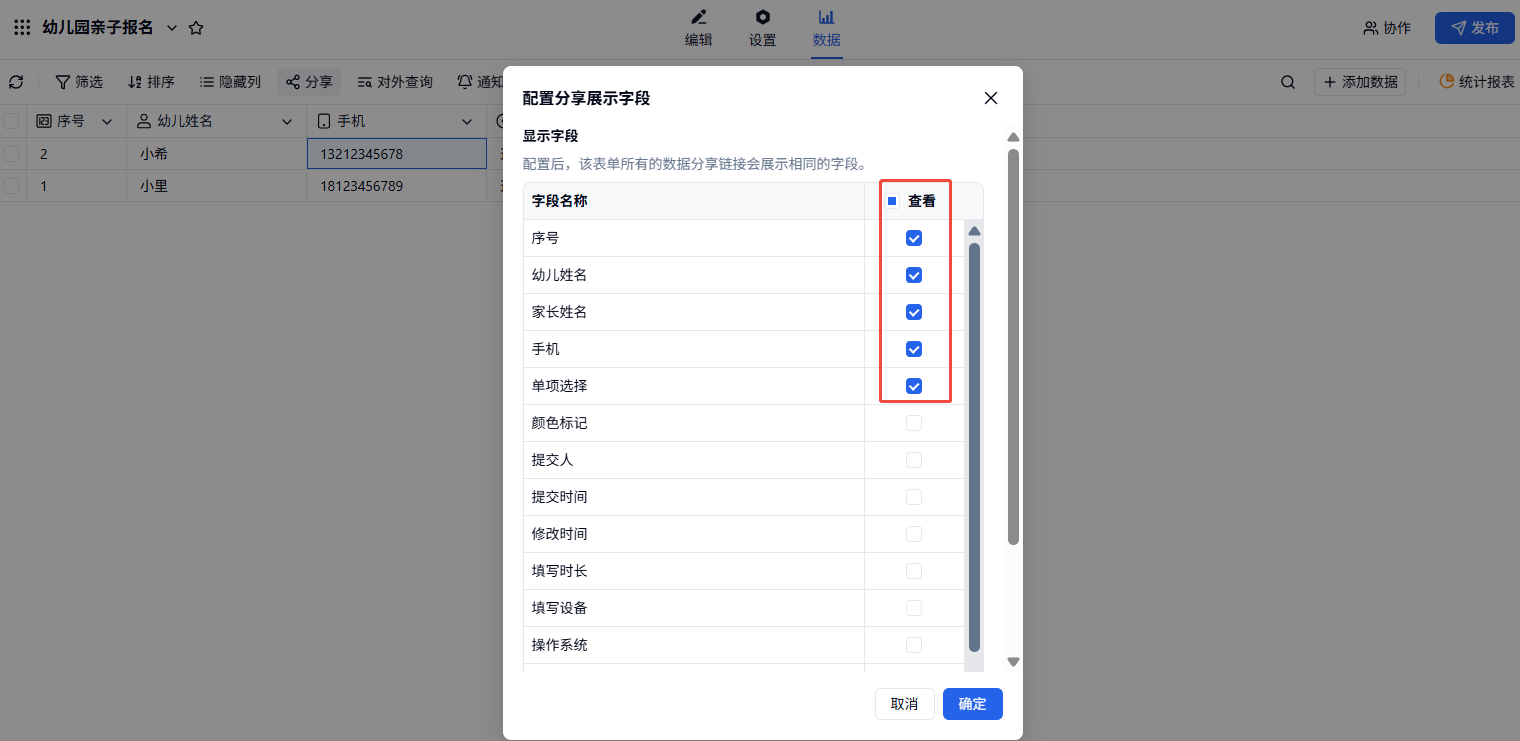Toggle the 查看 select-all checkbox
The image size is (1520, 741).
892,201
